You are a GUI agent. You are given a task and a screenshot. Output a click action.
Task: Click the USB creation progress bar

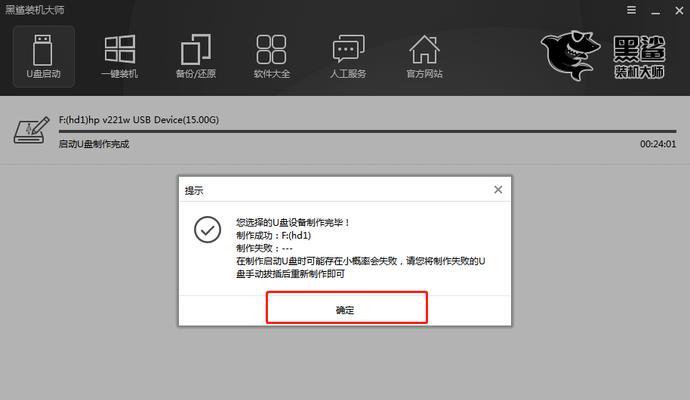pos(367,131)
